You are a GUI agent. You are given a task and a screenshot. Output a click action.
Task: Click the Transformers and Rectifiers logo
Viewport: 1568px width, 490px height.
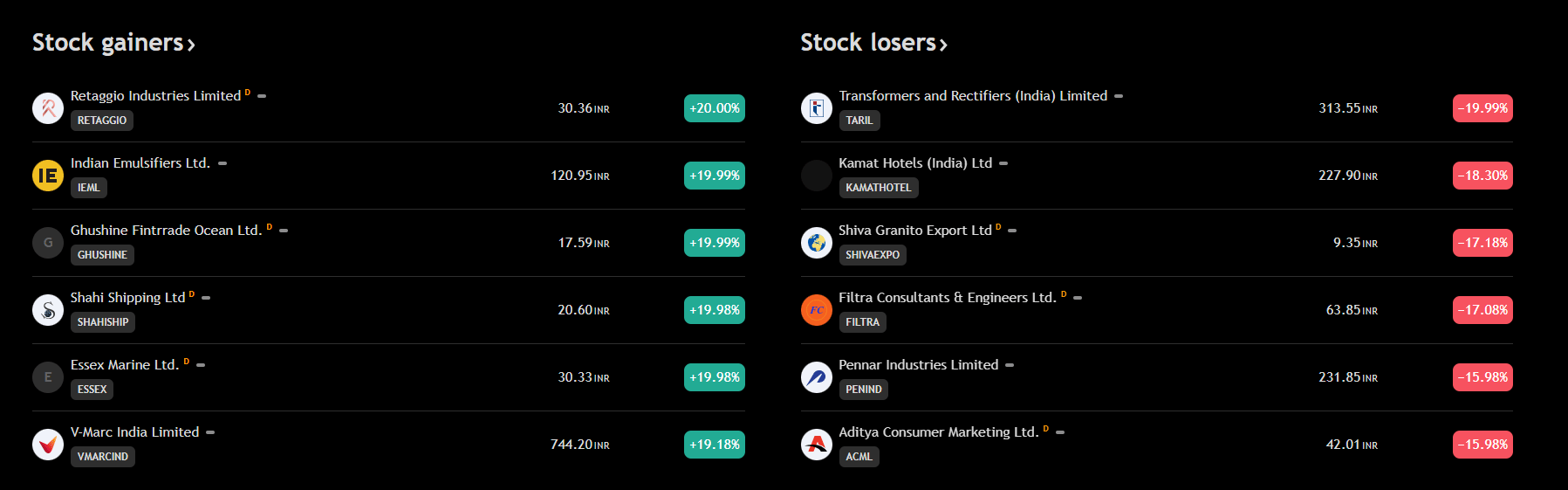[x=817, y=108]
